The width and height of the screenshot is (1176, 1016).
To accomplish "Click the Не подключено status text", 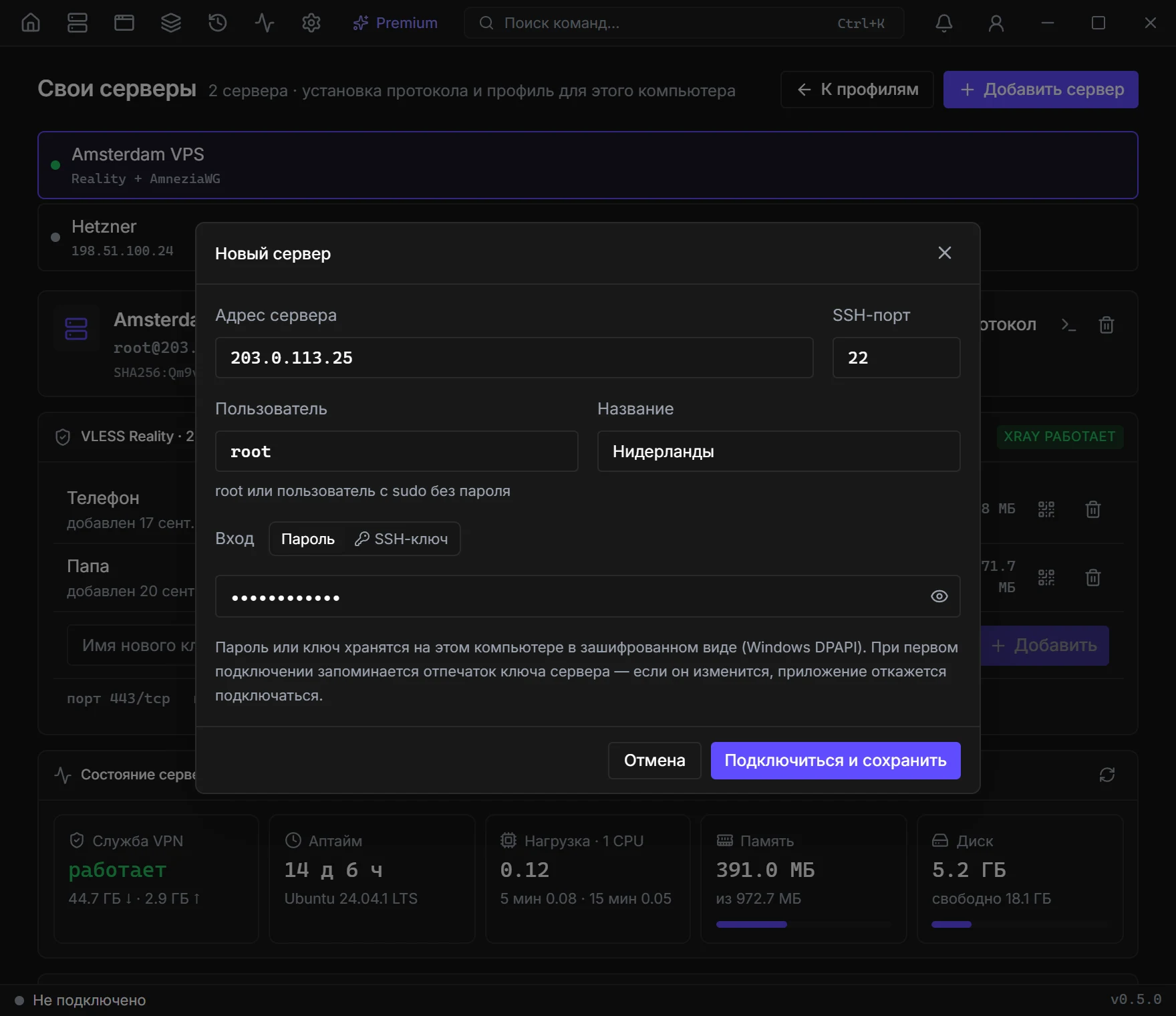I will point(90,1000).
